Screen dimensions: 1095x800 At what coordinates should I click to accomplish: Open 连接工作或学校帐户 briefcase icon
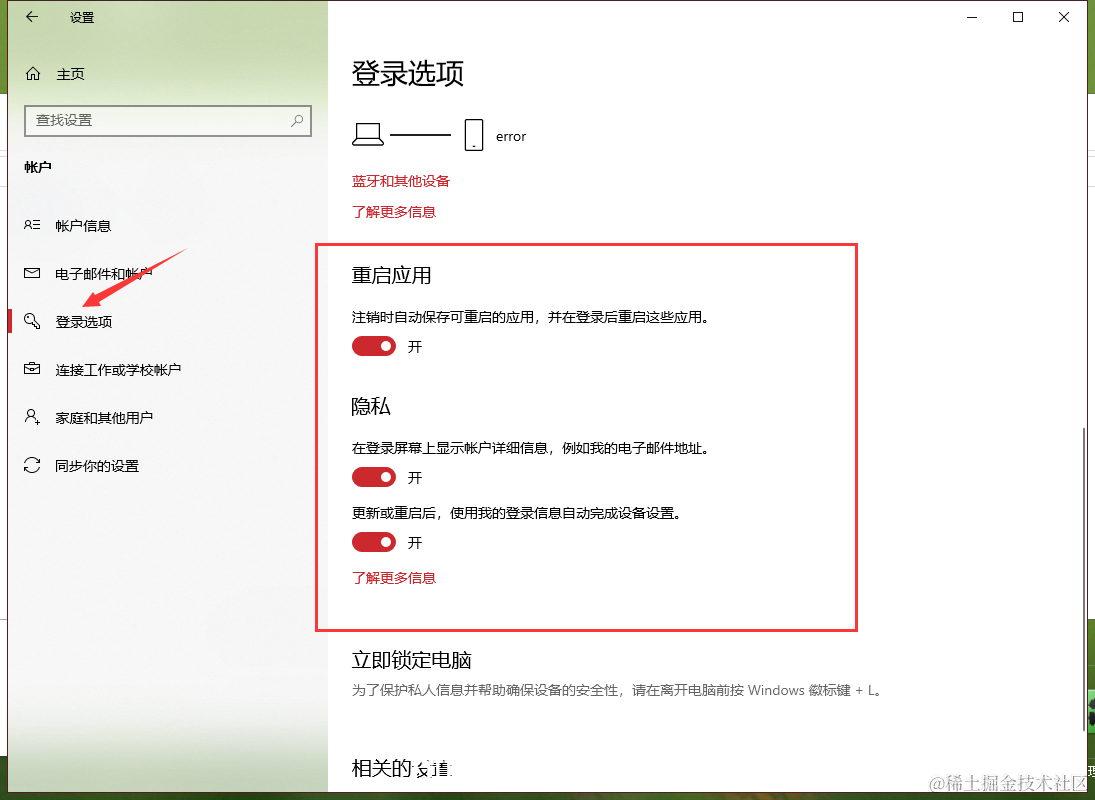click(x=32, y=369)
